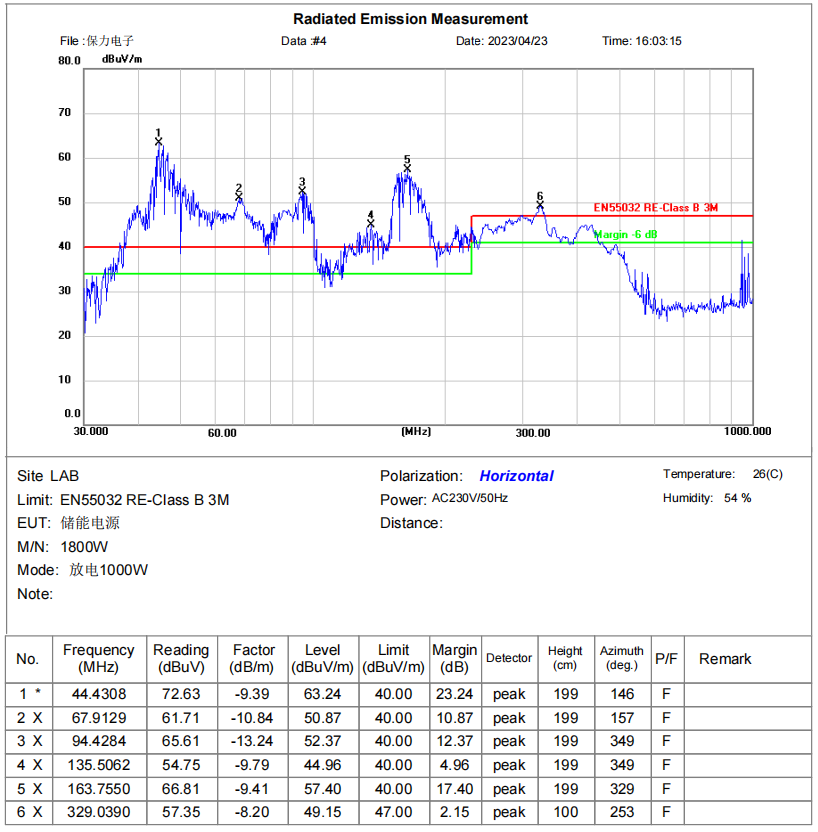This screenshot has height=832, width=818.
Task: Select peak marker 6 above the limit line
Action: click(540, 205)
